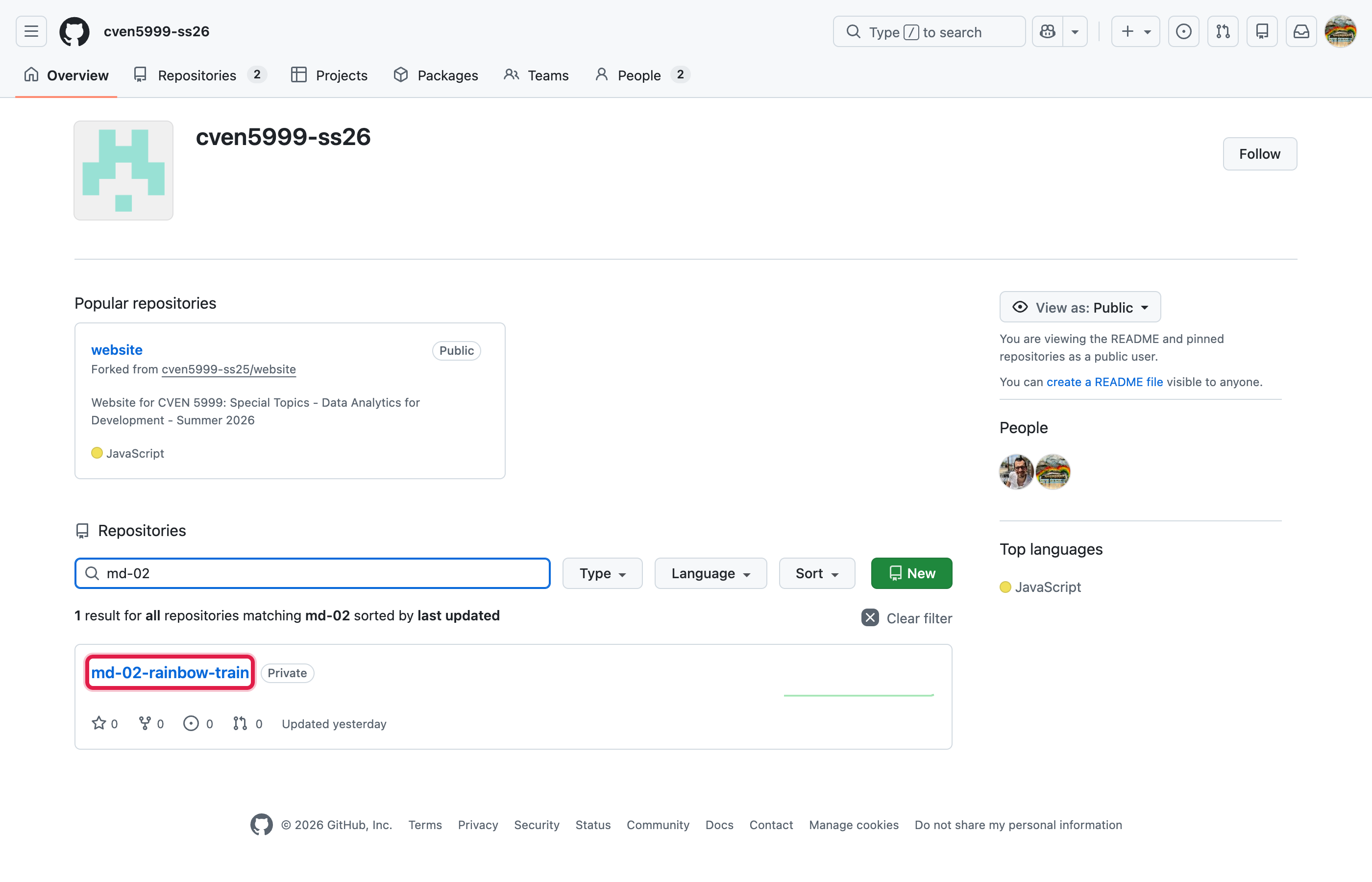Switch to the Repositories tab
This screenshot has height=882, width=1372.
(x=199, y=75)
